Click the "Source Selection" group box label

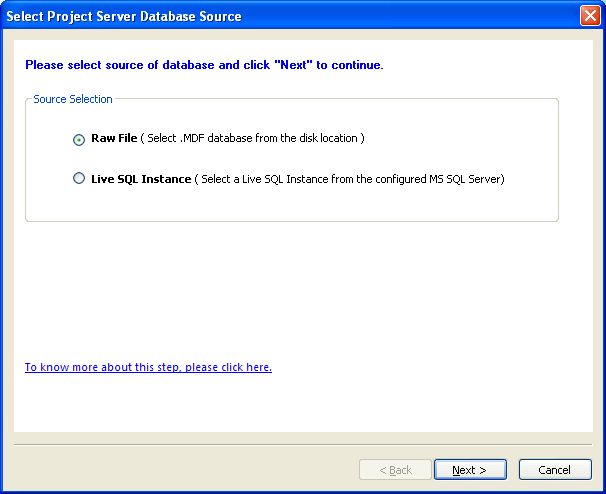(72, 99)
